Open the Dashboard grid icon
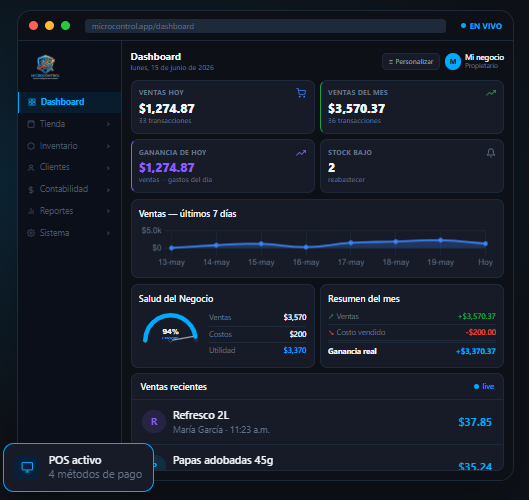The width and height of the screenshot is (529, 500). 32,102
